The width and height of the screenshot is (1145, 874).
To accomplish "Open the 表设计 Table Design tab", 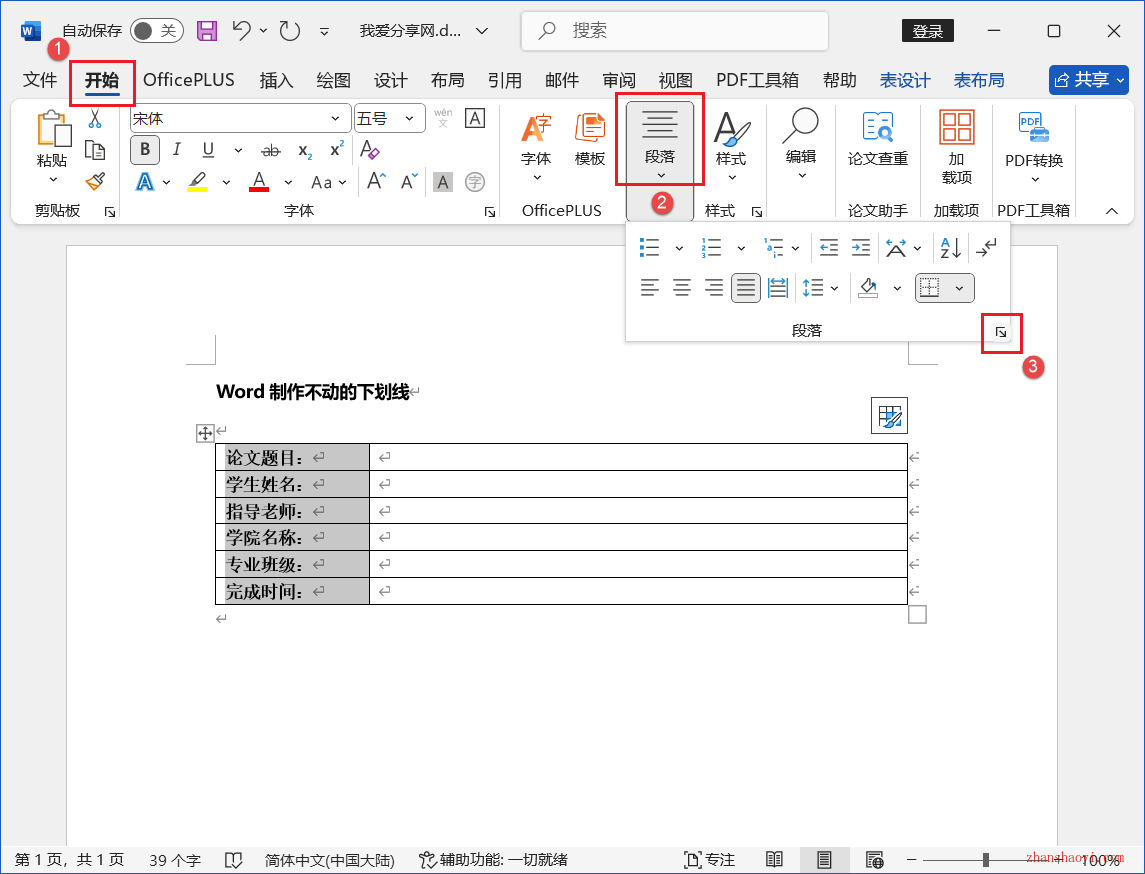I will [x=905, y=80].
